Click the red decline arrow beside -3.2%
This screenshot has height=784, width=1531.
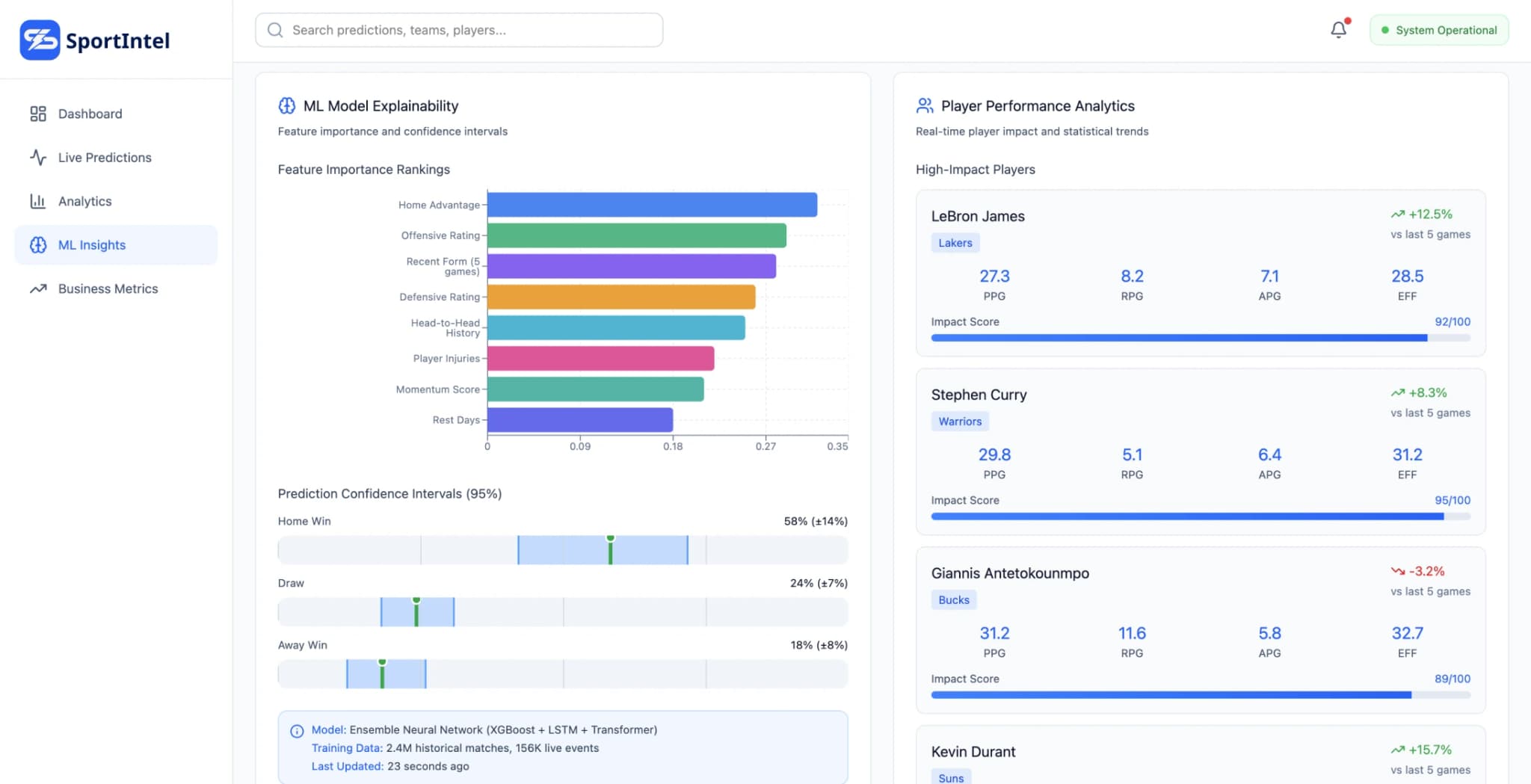[x=1399, y=570]
